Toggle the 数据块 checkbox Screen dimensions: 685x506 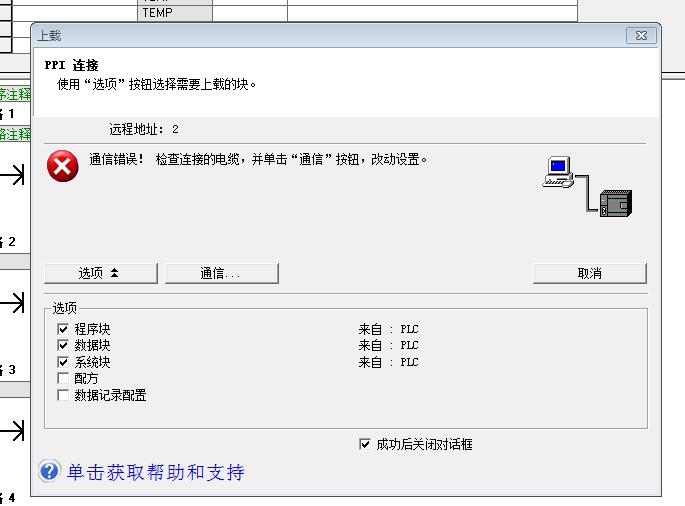pos(64,346)
